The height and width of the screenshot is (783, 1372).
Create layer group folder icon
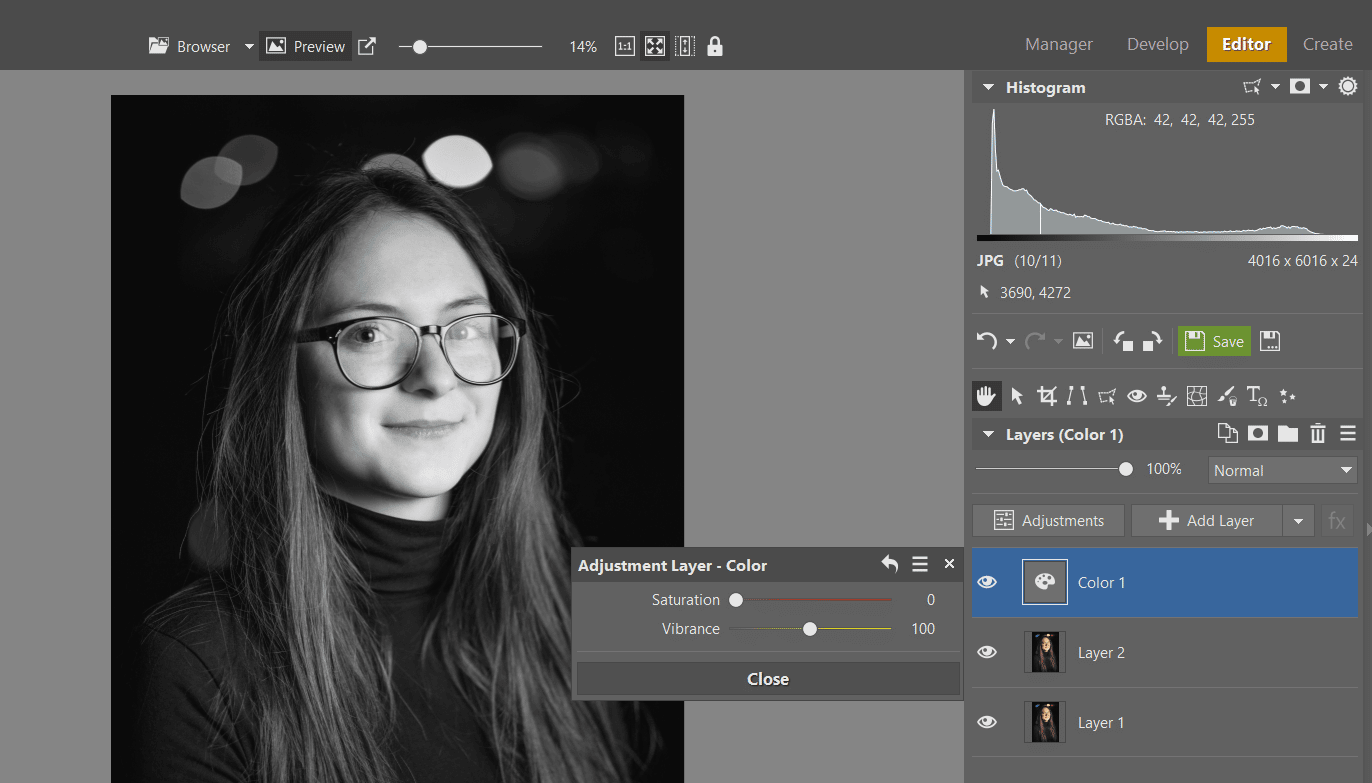[x=1288, y=433]
